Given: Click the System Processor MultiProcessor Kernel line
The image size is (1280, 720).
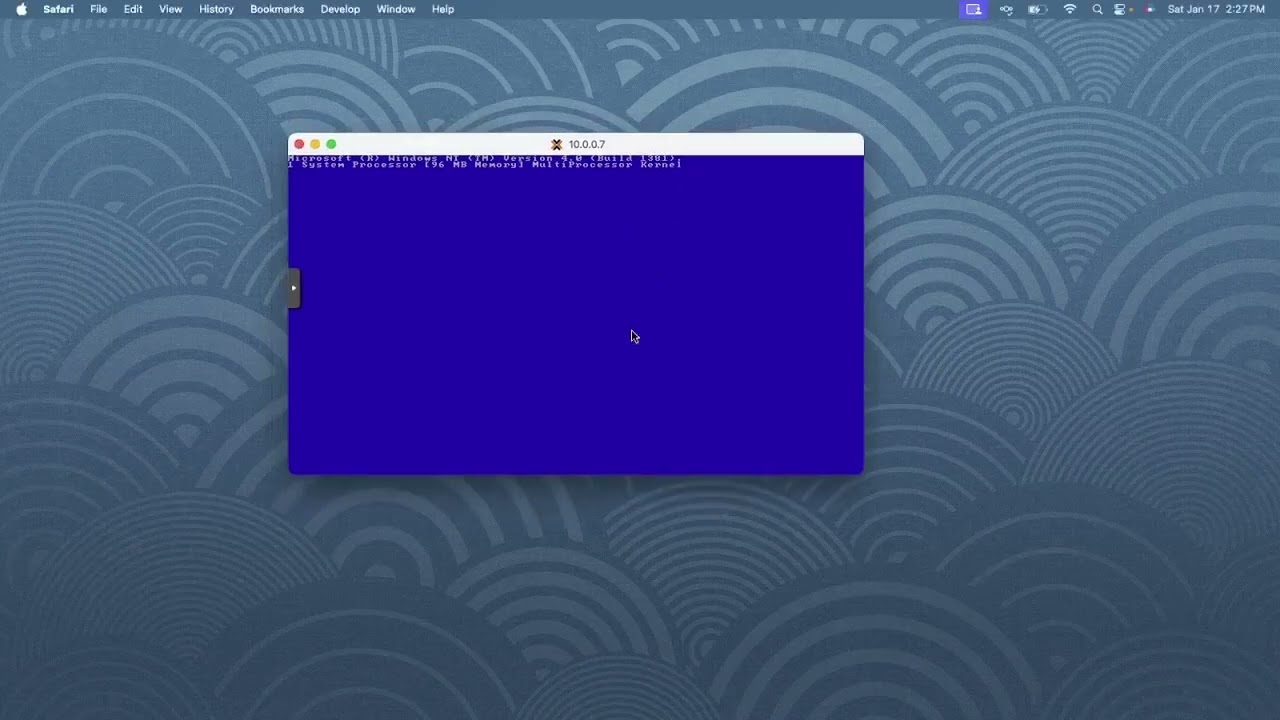Looking at the screenshot, I should pyautogui.click(x=485, y=165).
